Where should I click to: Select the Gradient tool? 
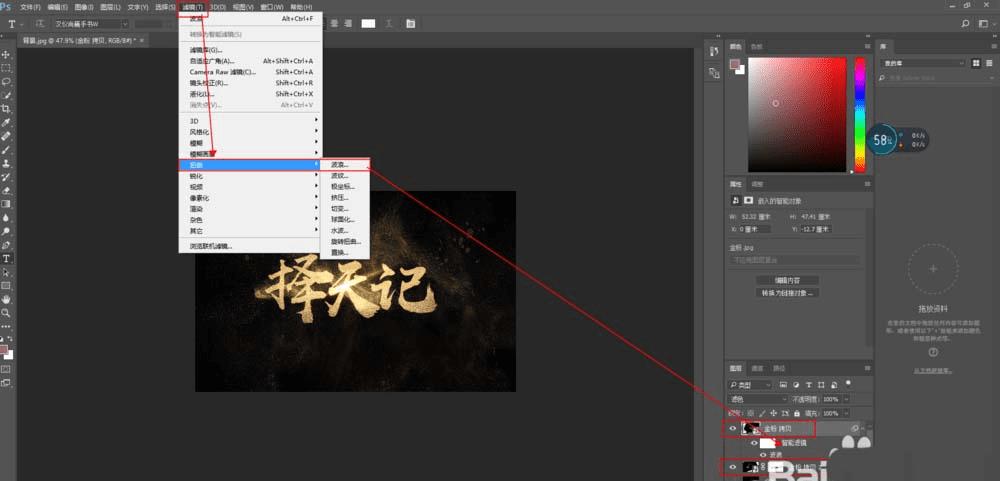pos(6,204)
